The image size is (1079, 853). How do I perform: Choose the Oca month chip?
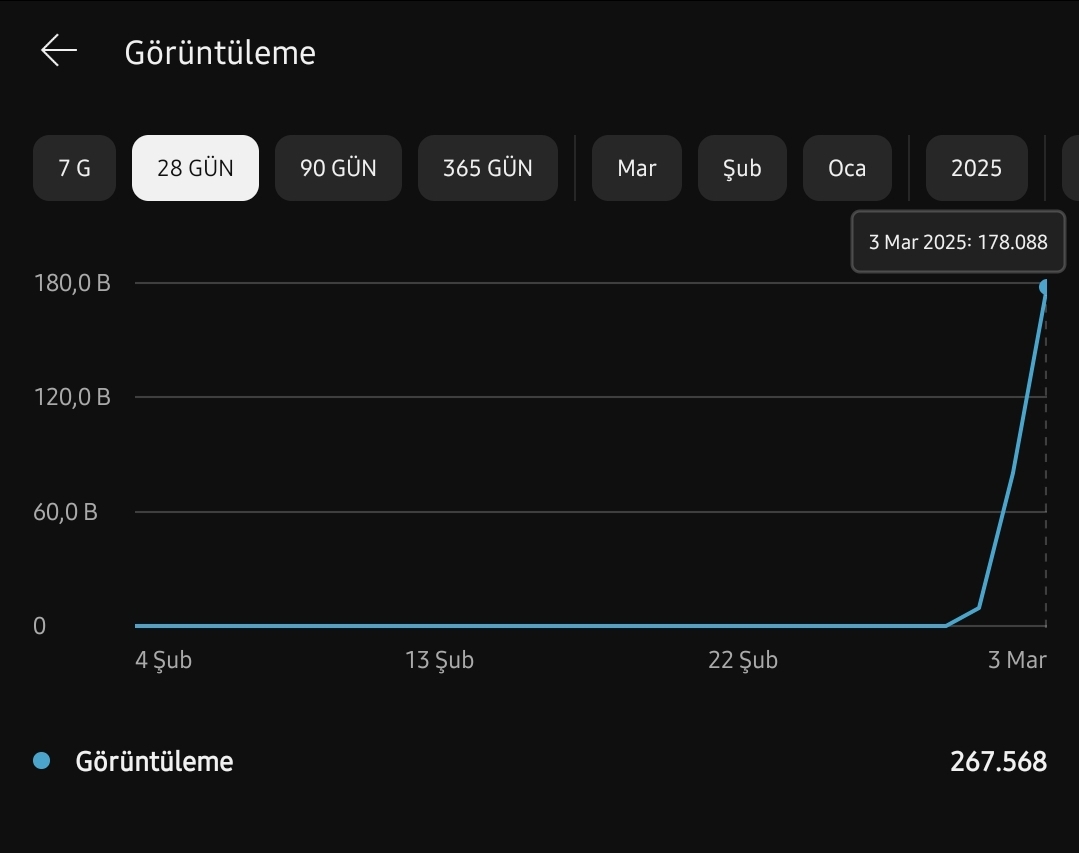(x=847, y=168)
